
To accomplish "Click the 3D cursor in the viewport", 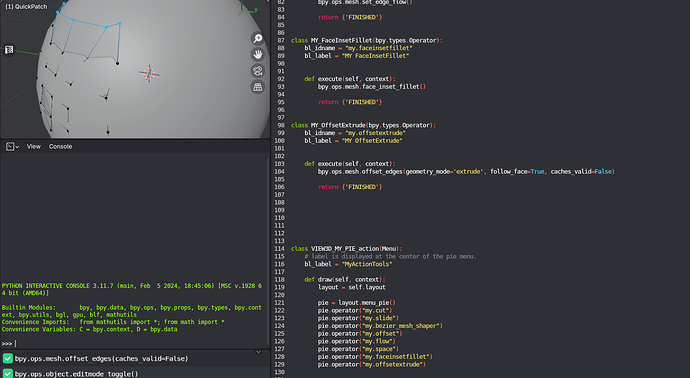I will coord(149,73).
